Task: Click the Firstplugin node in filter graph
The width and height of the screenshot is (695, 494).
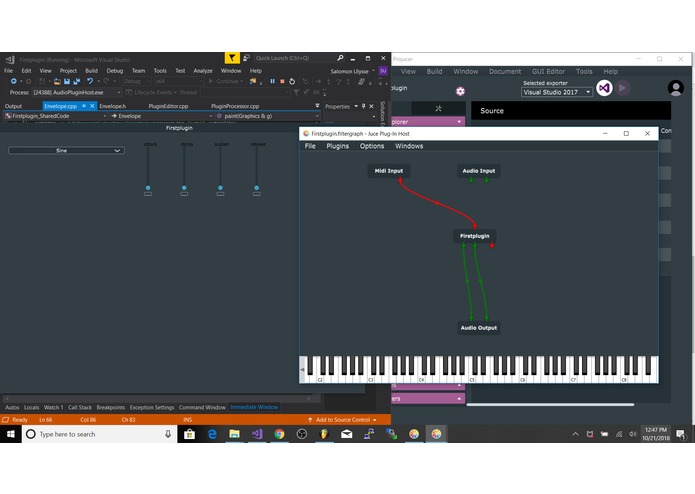Action: pyautogui.click(x=475, y=236)
